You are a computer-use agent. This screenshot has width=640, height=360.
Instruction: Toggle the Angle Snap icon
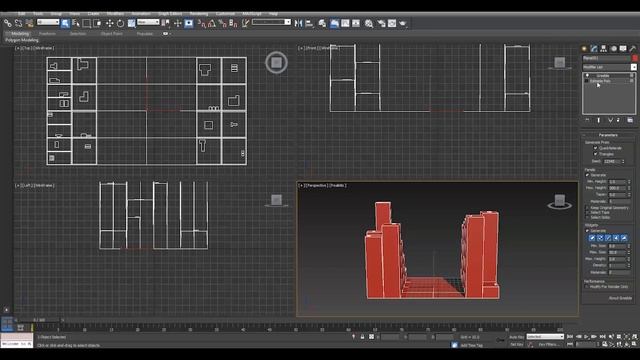[212, 23]
